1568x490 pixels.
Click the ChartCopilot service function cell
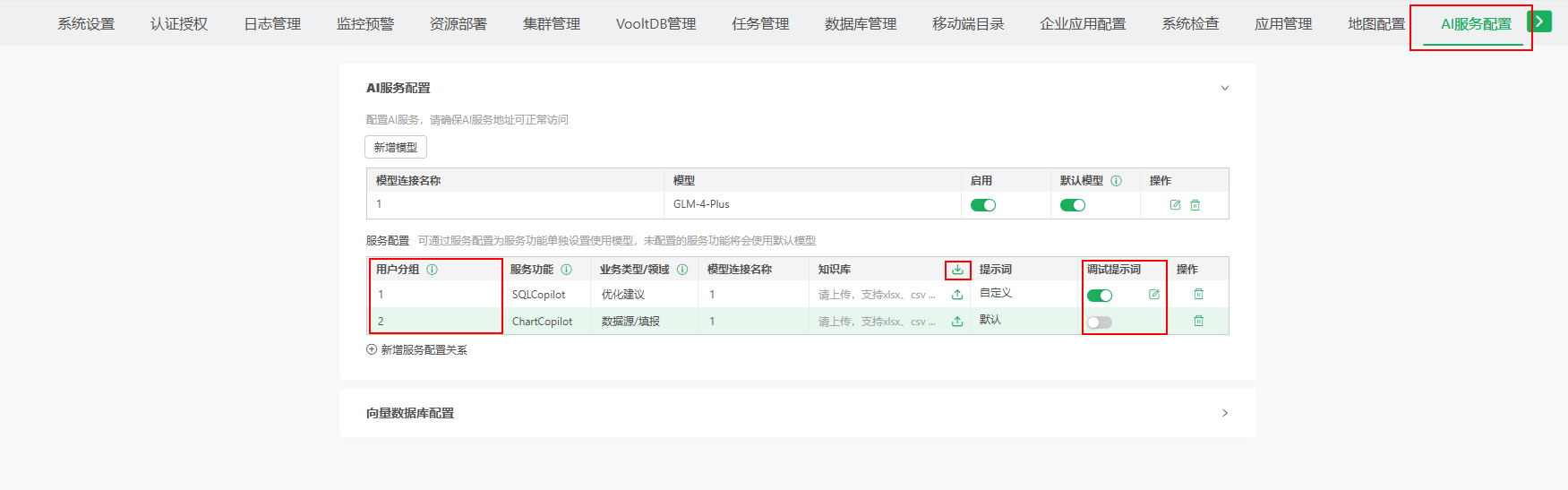pos(542,322)
